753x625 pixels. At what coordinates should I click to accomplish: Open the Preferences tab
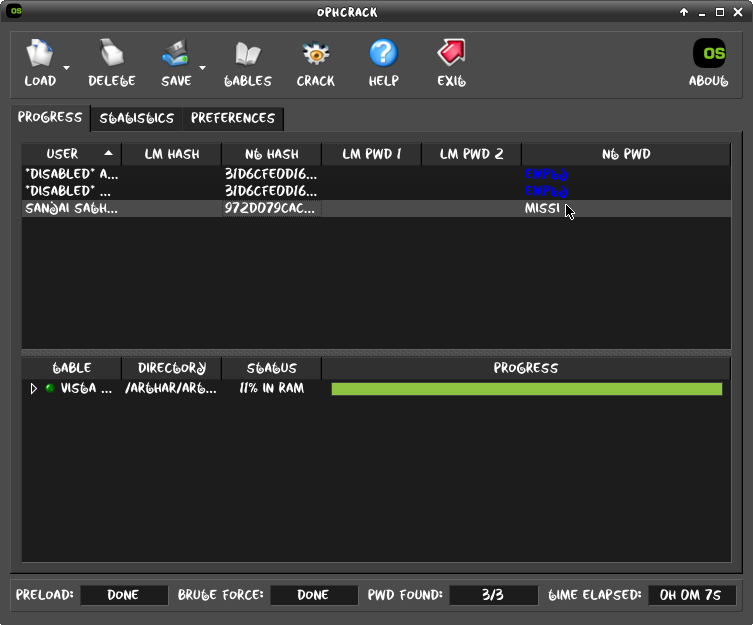click(233, 118)
